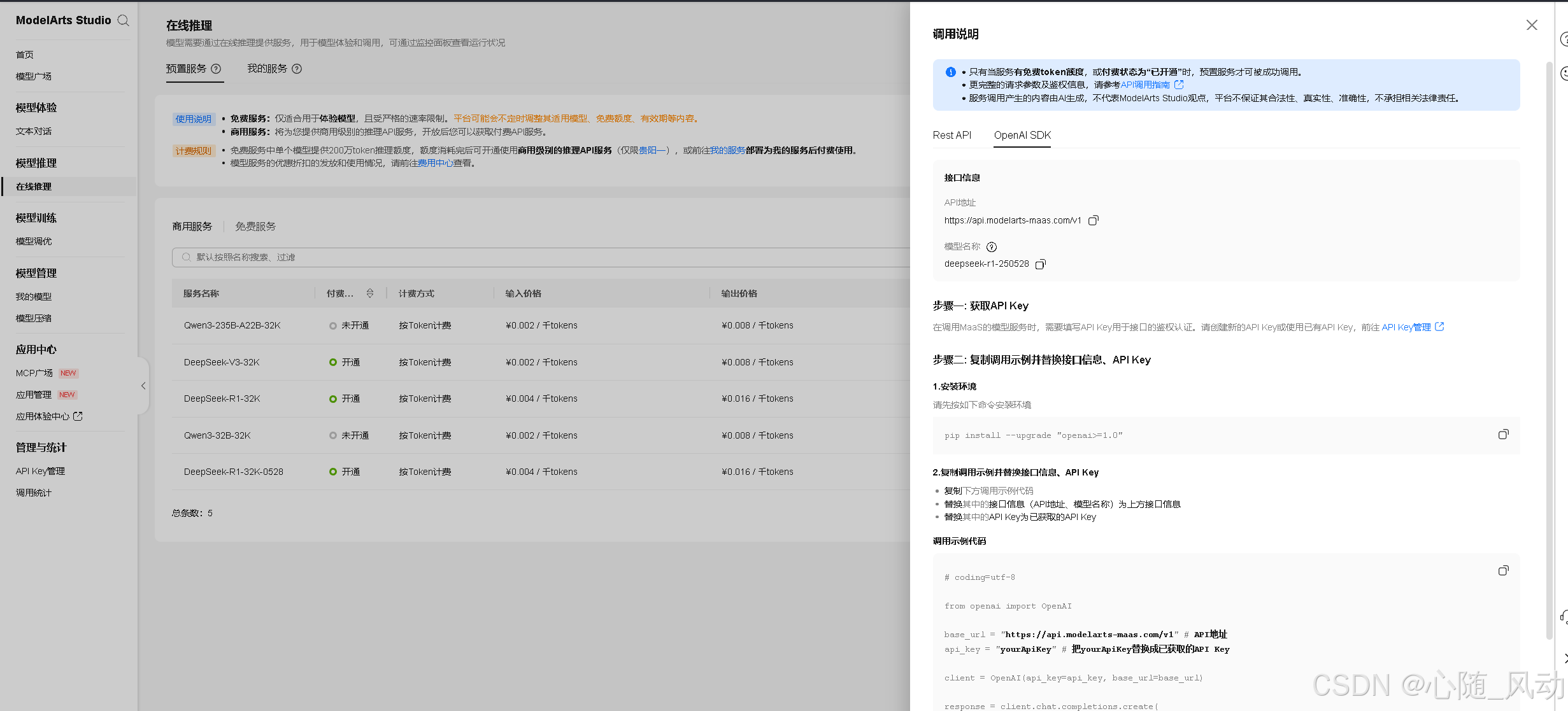Switch to the Rest API tab
Image resolution: width=1568 pixels, height=711 pixels.
(951, 135)
